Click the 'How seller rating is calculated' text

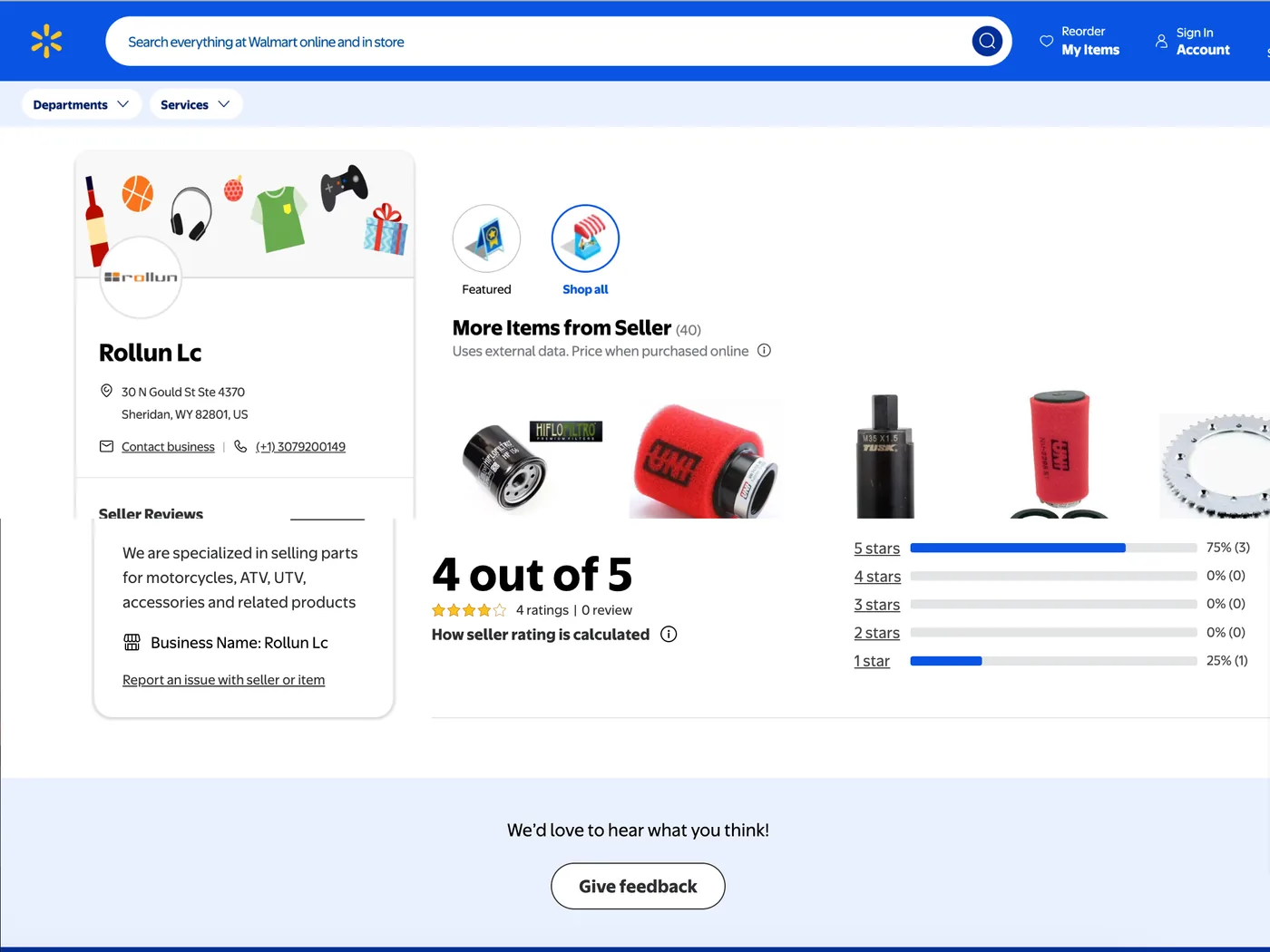541,635
